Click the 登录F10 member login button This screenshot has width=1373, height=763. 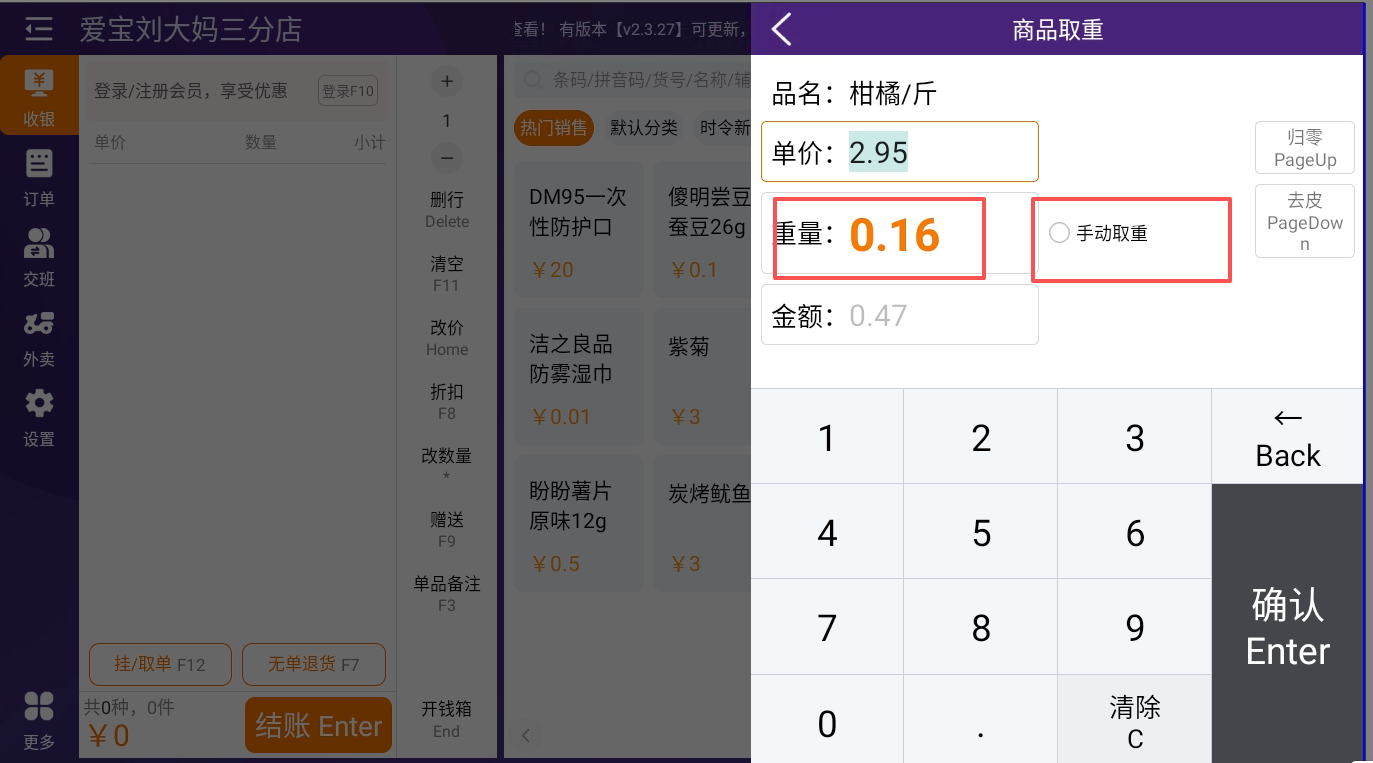click(x=348, y=91)
